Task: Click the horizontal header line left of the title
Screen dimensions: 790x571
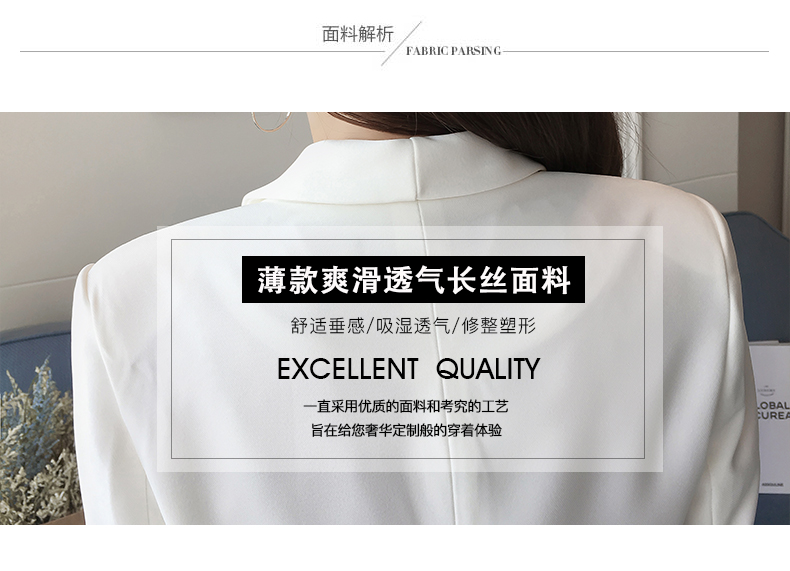Action: coord(202,51)
